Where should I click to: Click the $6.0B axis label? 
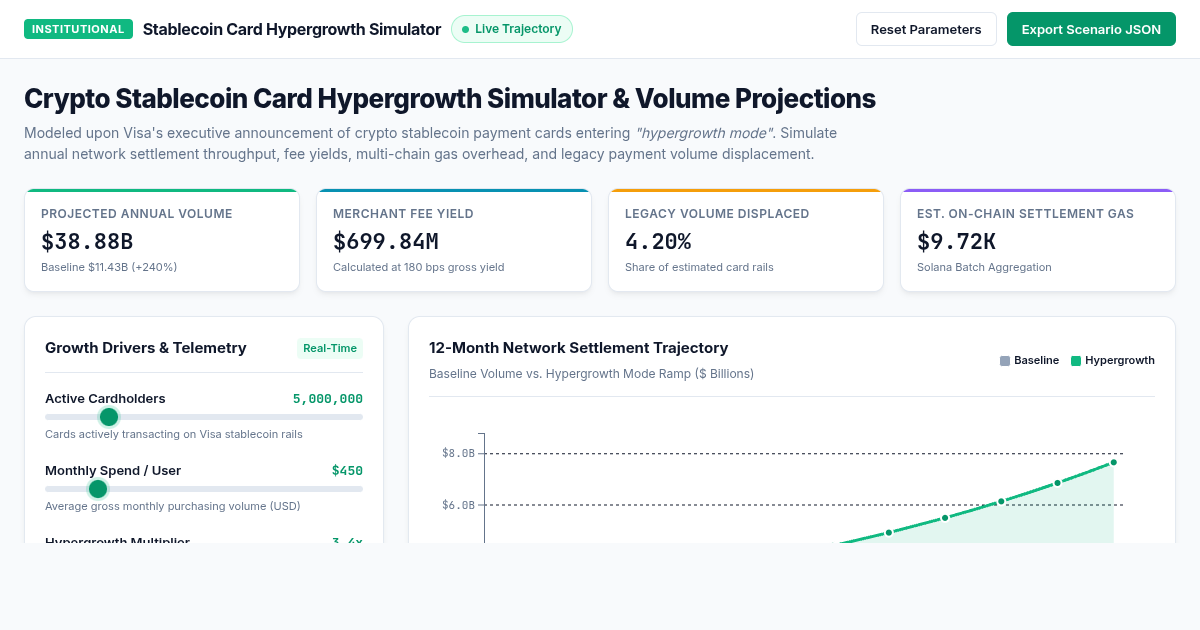coord(458,505)
